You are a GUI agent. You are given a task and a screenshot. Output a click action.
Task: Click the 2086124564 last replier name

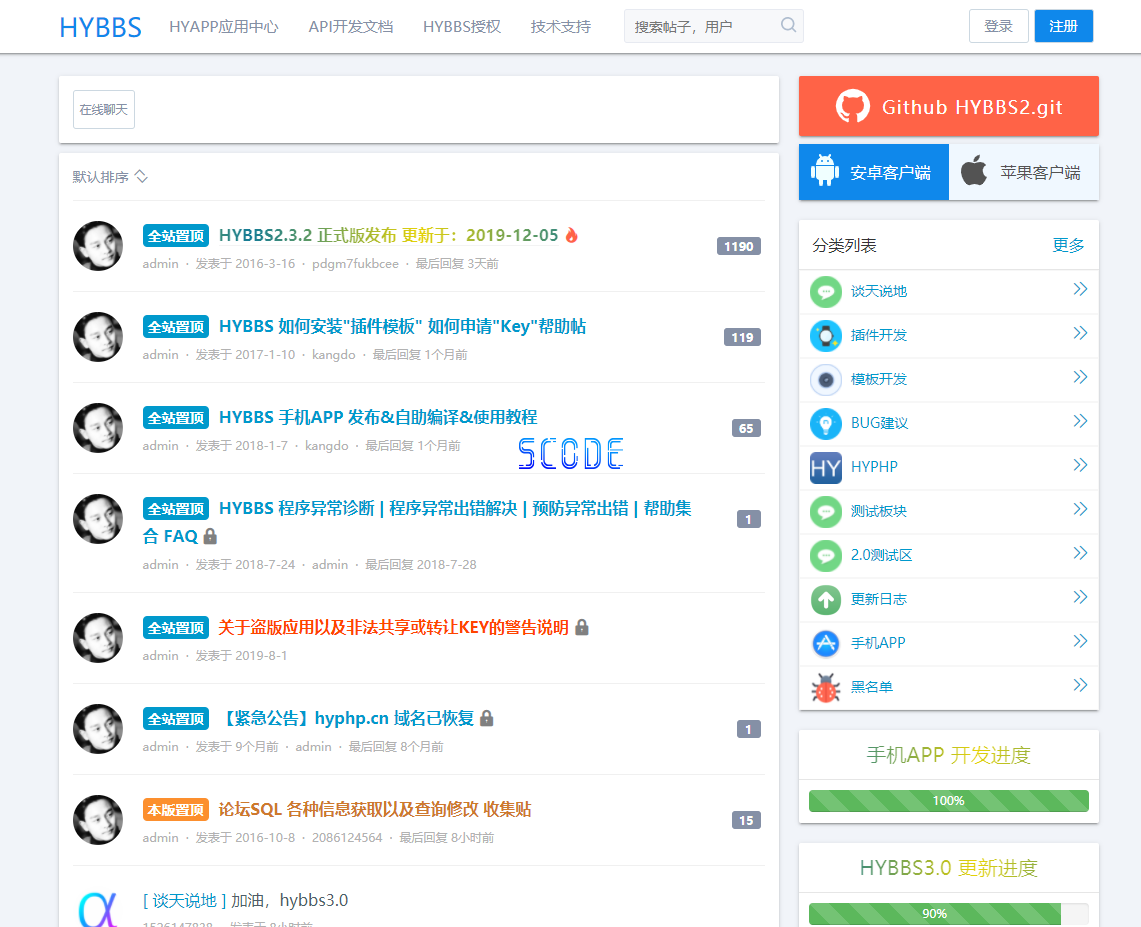click(347, 838)
